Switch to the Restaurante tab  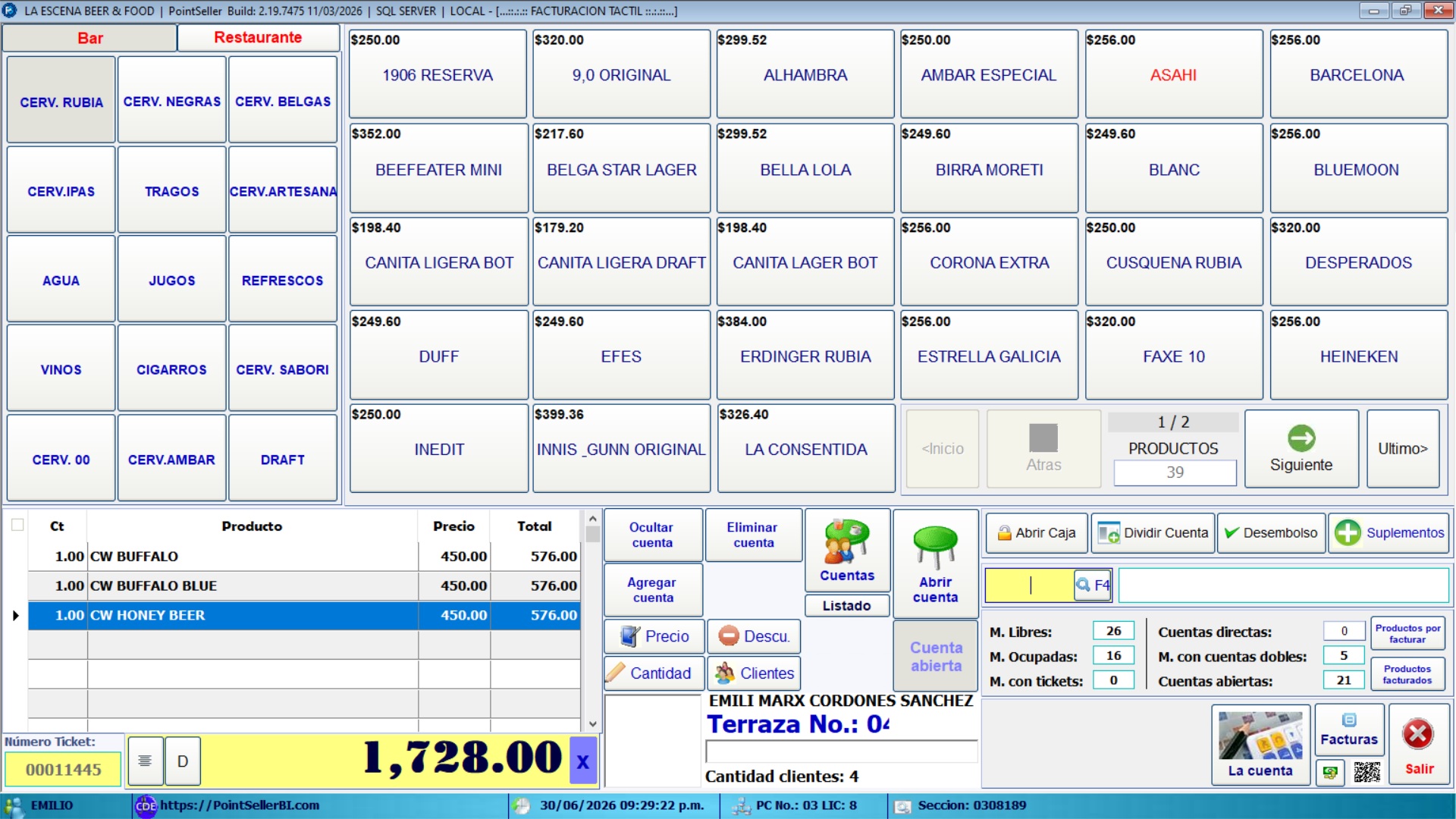pos(258,38)
